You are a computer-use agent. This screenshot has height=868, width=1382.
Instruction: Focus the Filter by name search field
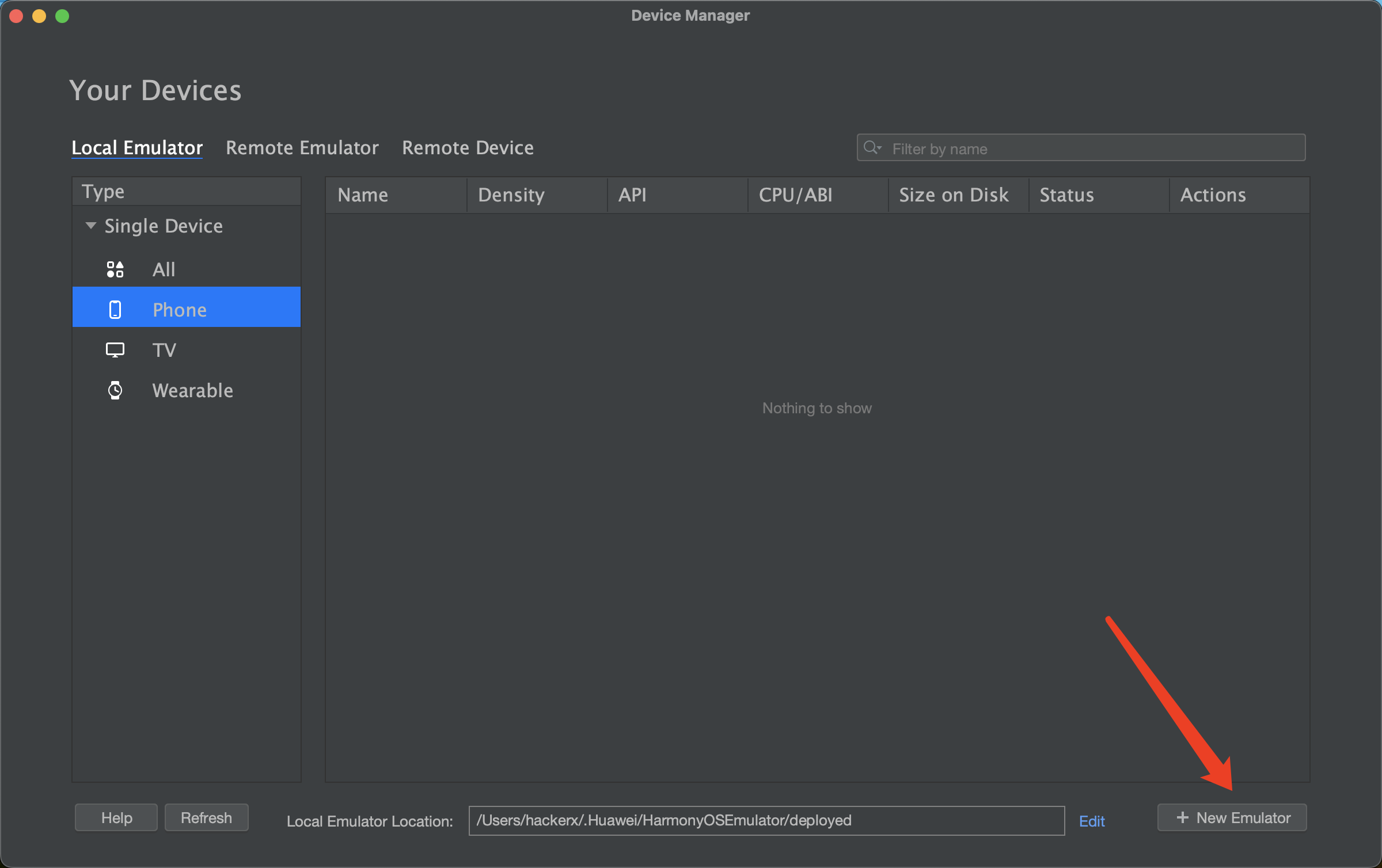click(1094, 149)
